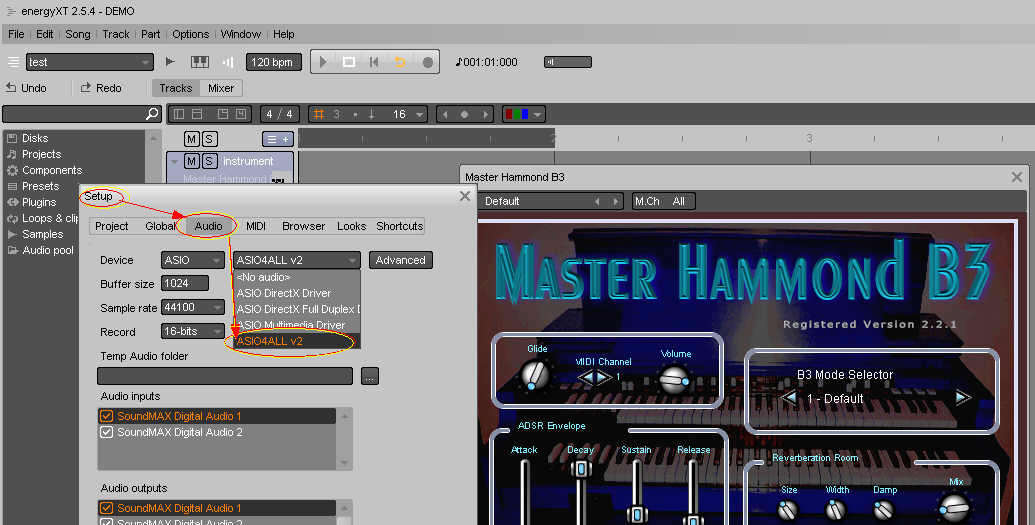Click the piano keyboard icon in top toolbar
This screenshot has width=1035, height=525.
(199, 62)
